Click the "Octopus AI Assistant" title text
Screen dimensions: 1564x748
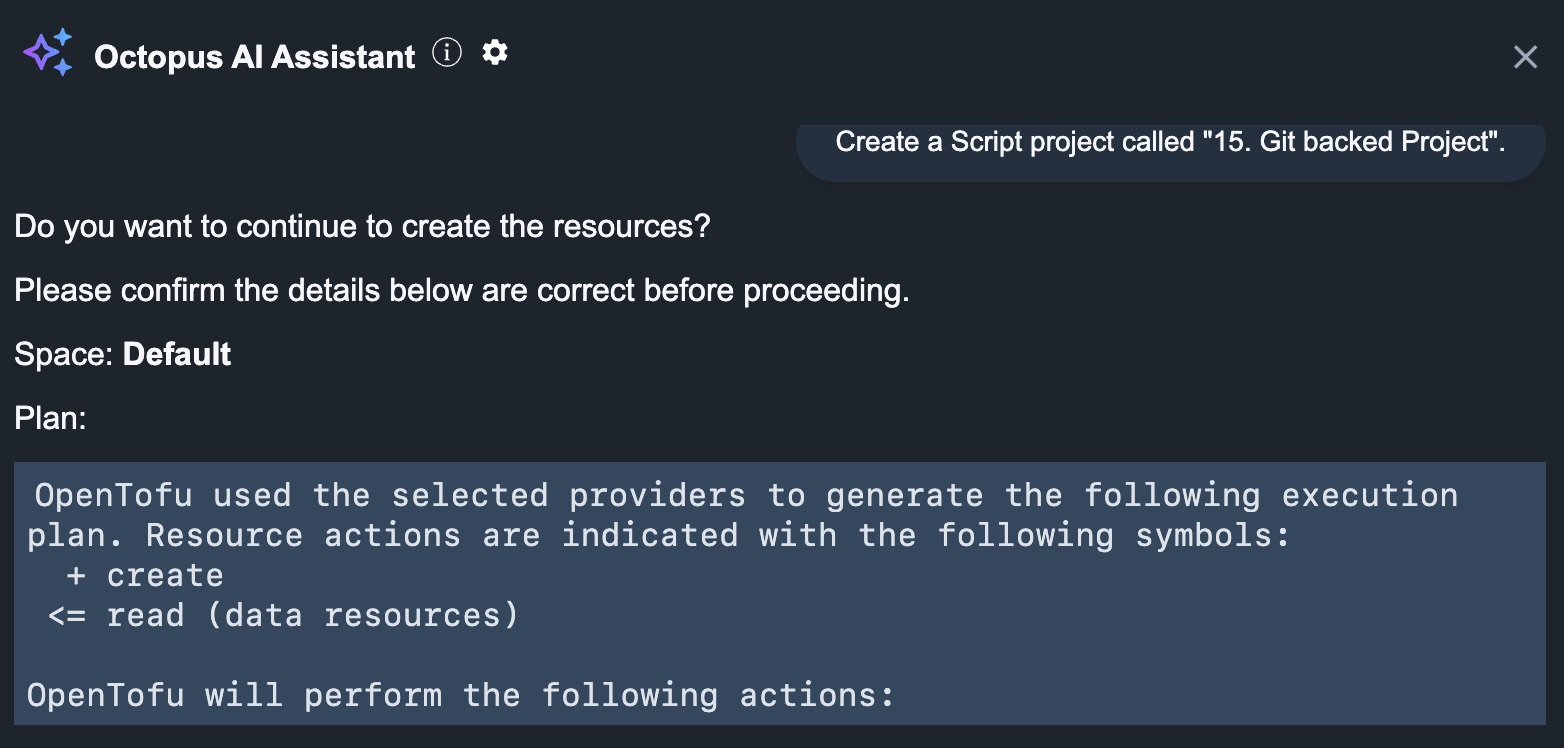click(x=254, y=56)
